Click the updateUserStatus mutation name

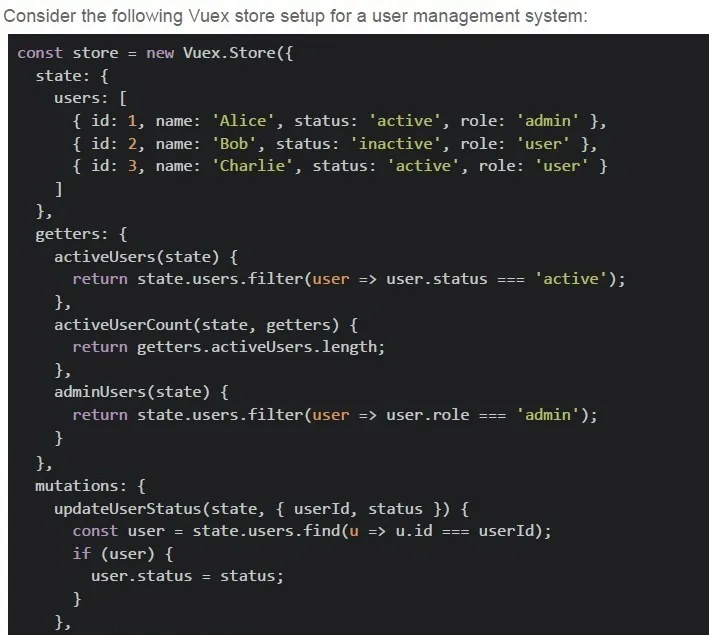(128, 508)
